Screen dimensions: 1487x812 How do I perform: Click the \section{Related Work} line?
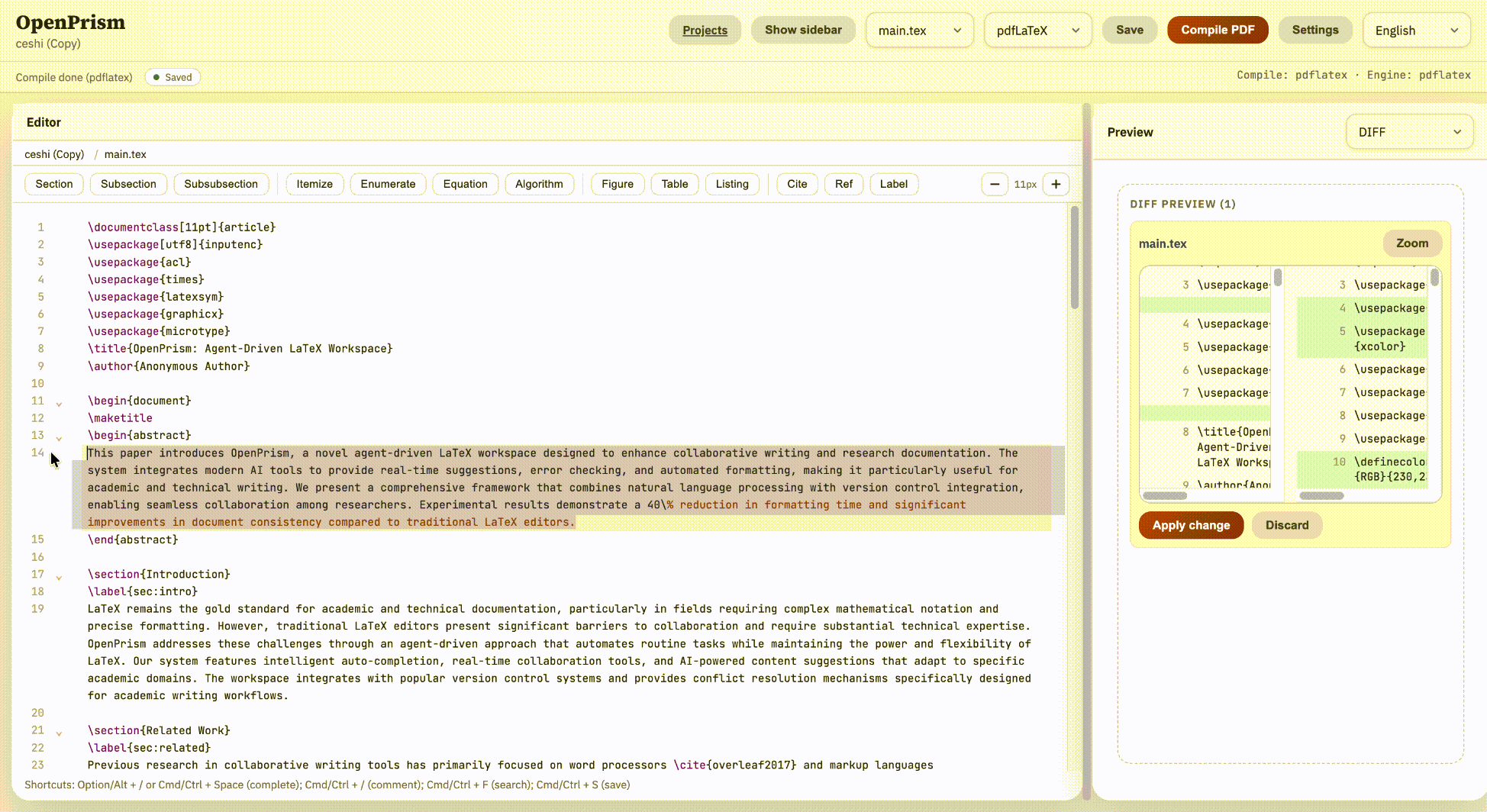pos(159,730)
